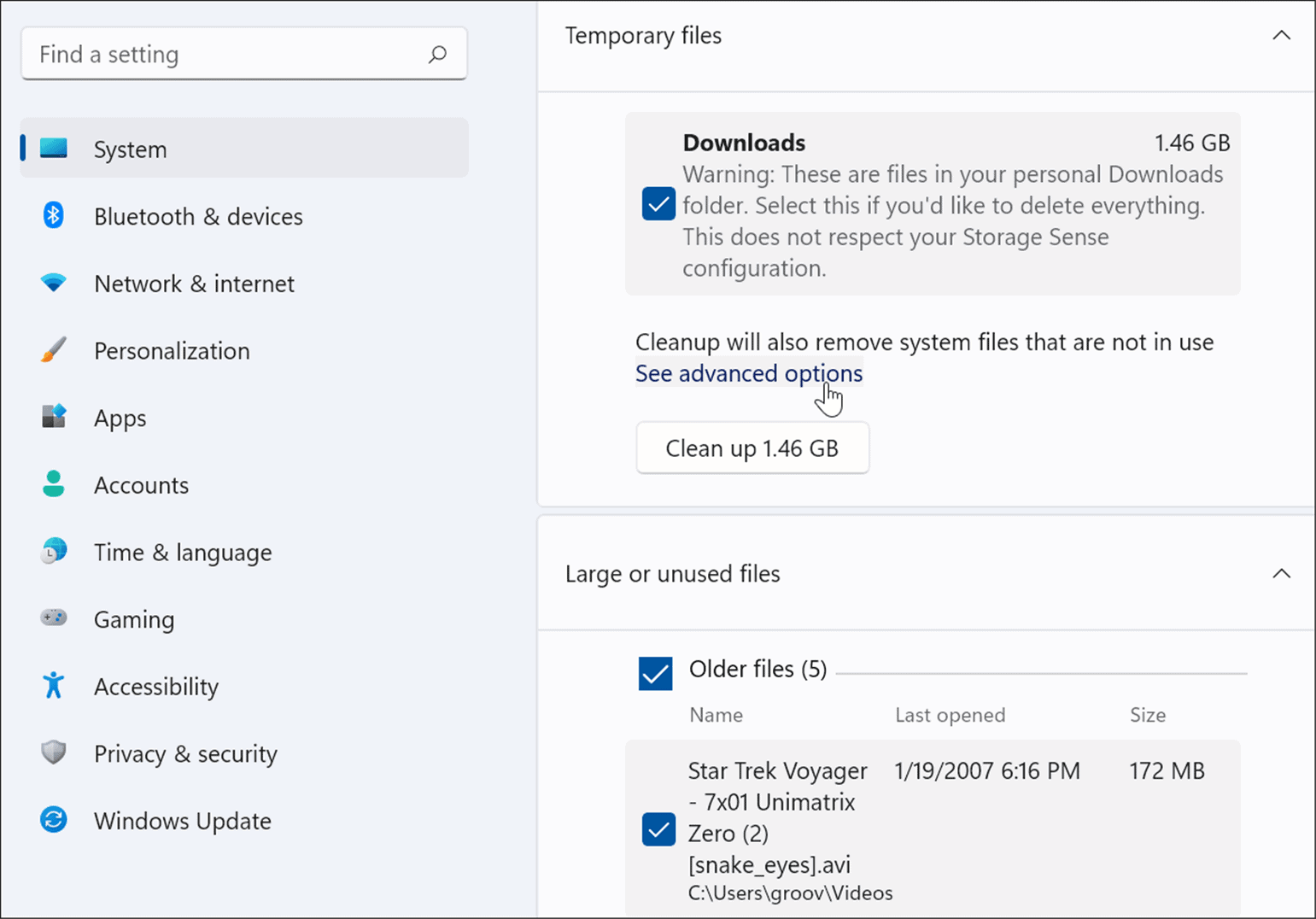Uncheck the Older files checkbox
Image resolution: width=1316 pixels, height=919 pixels.
click(656, 674)
